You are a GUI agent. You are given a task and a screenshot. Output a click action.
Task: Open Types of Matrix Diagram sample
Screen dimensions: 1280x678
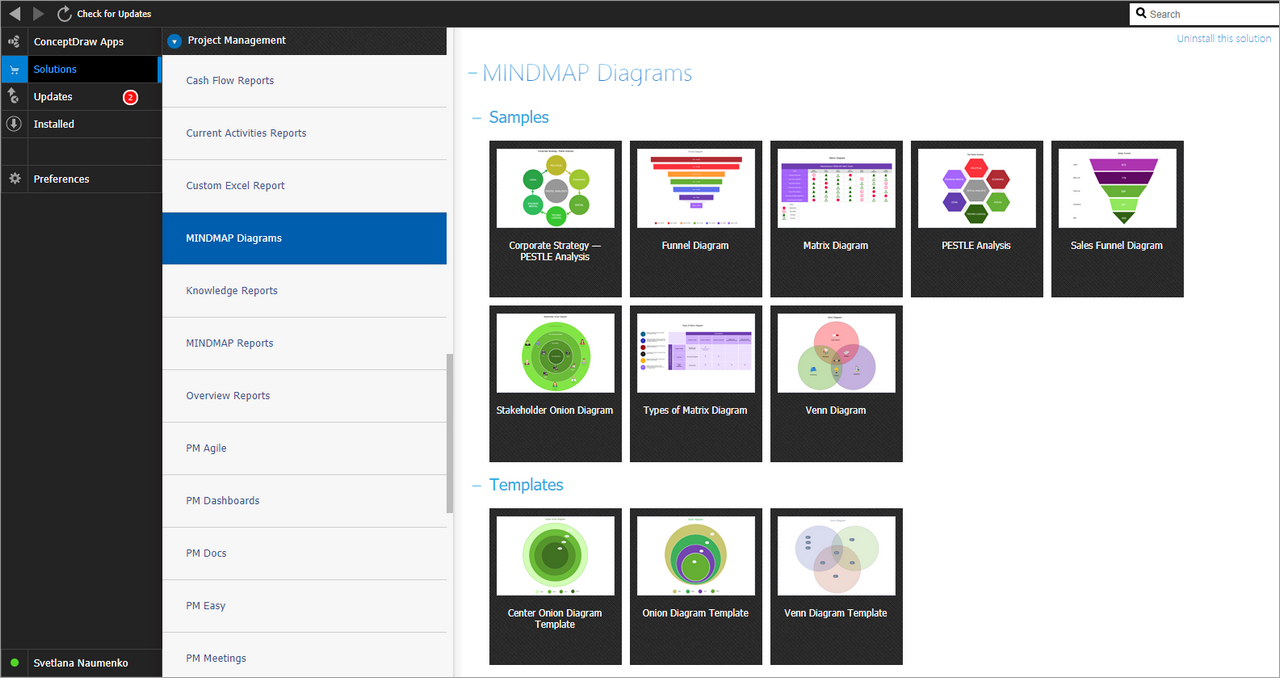[x=696, y=384]
